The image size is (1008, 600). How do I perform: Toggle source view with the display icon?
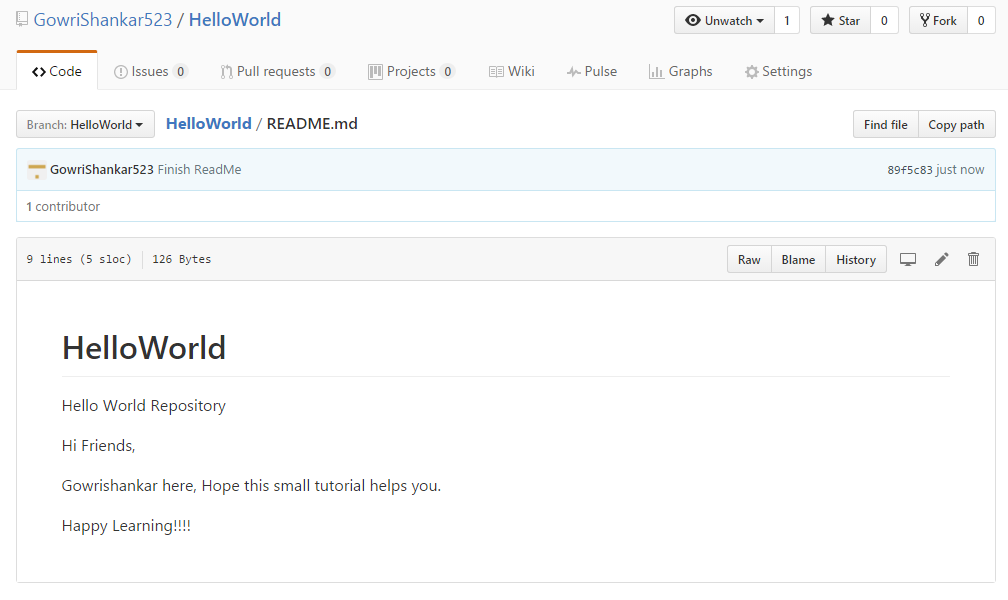908,259
